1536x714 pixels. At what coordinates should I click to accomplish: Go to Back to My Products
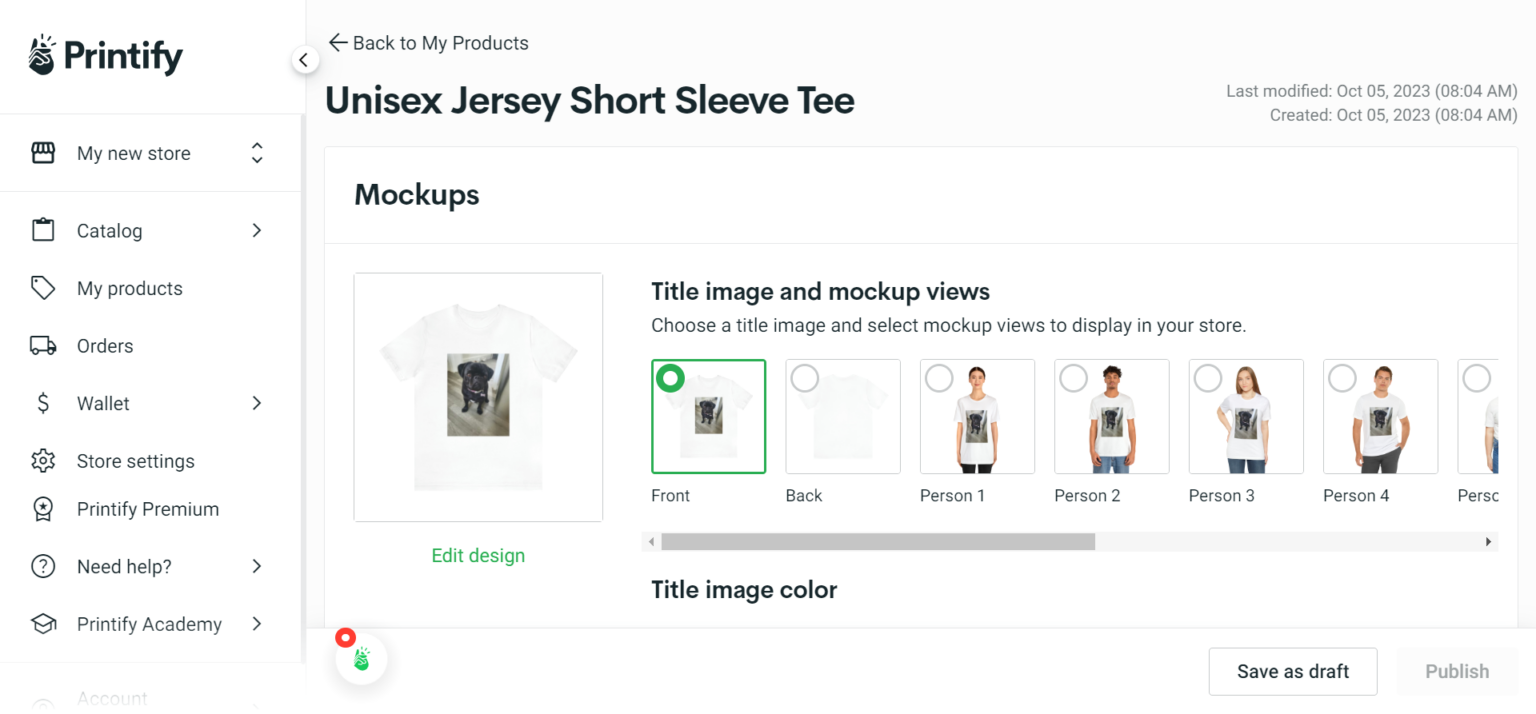point(428,43)
